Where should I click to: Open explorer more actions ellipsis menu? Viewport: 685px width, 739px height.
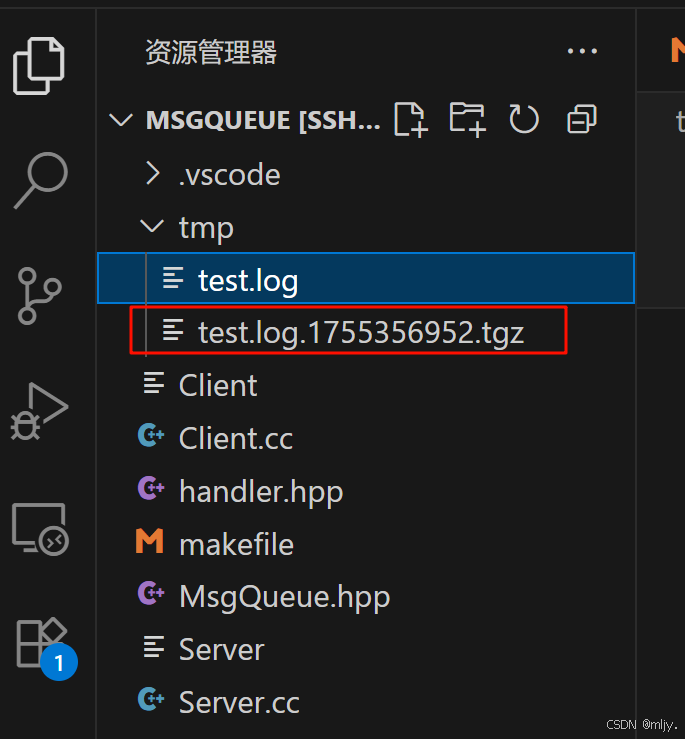point(582,51)
